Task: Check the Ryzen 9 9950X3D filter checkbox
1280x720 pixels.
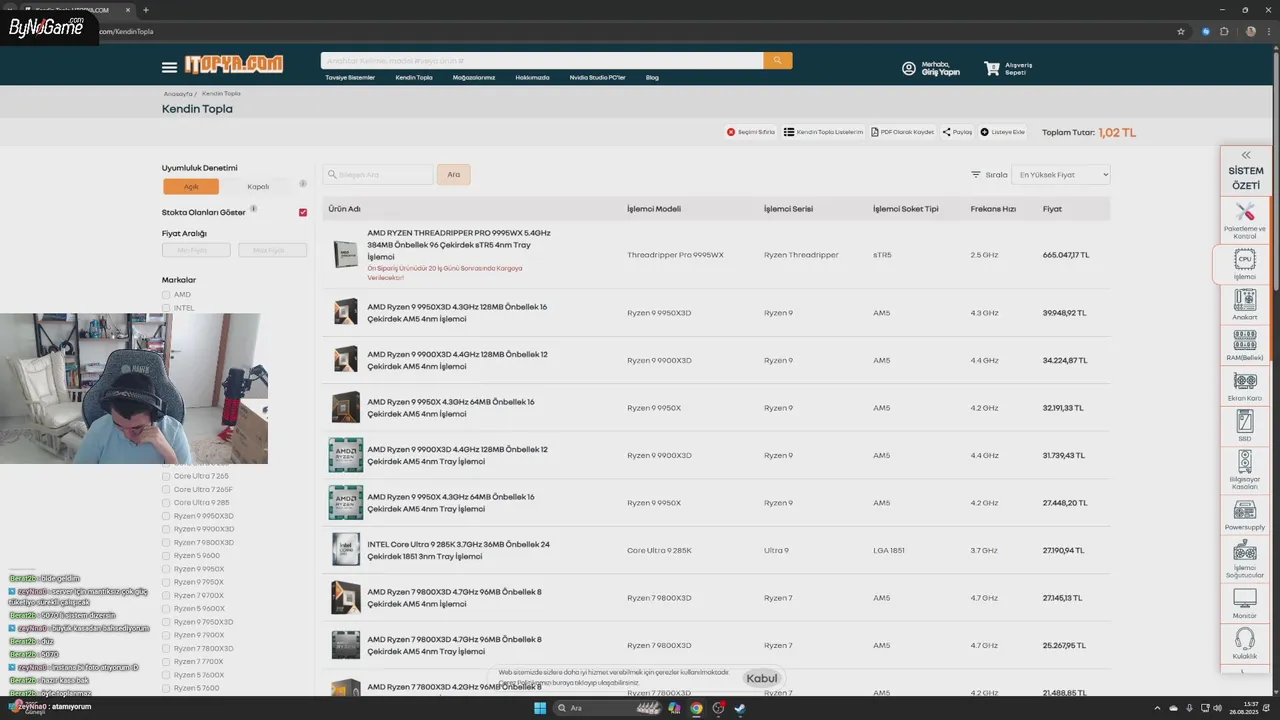Action: tap(166, 516)
